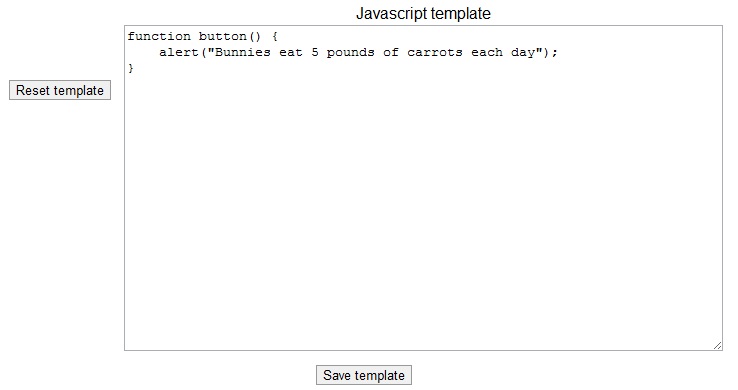This screenshot has height=390, width=738.
Task: Click the word "Bunnies" in the alert string
Action: 243,52
